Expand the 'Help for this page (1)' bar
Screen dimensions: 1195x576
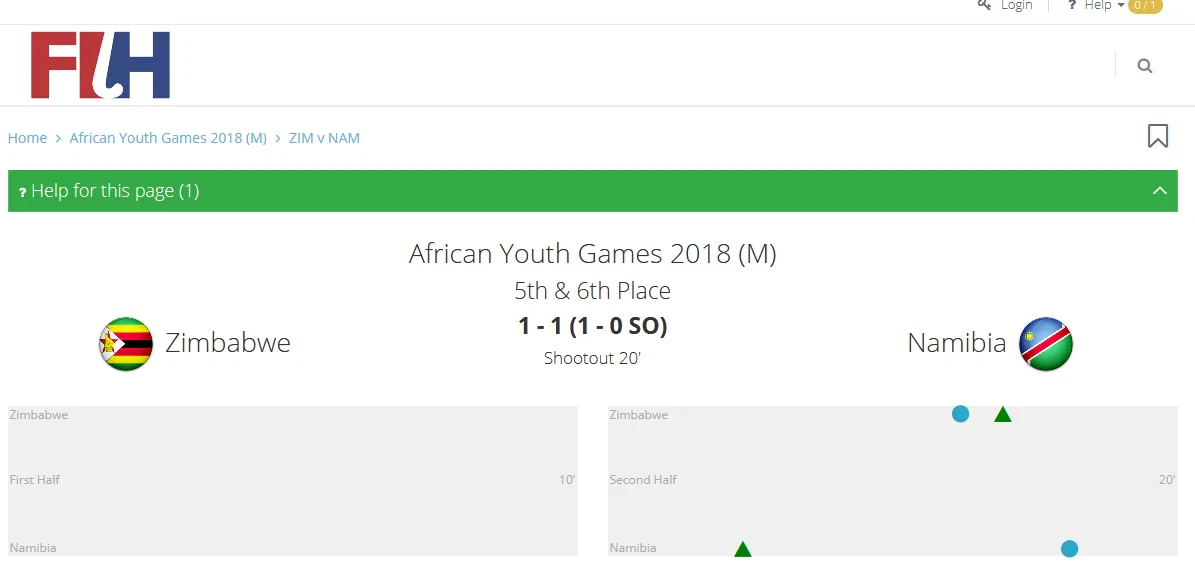click(115, 191)
